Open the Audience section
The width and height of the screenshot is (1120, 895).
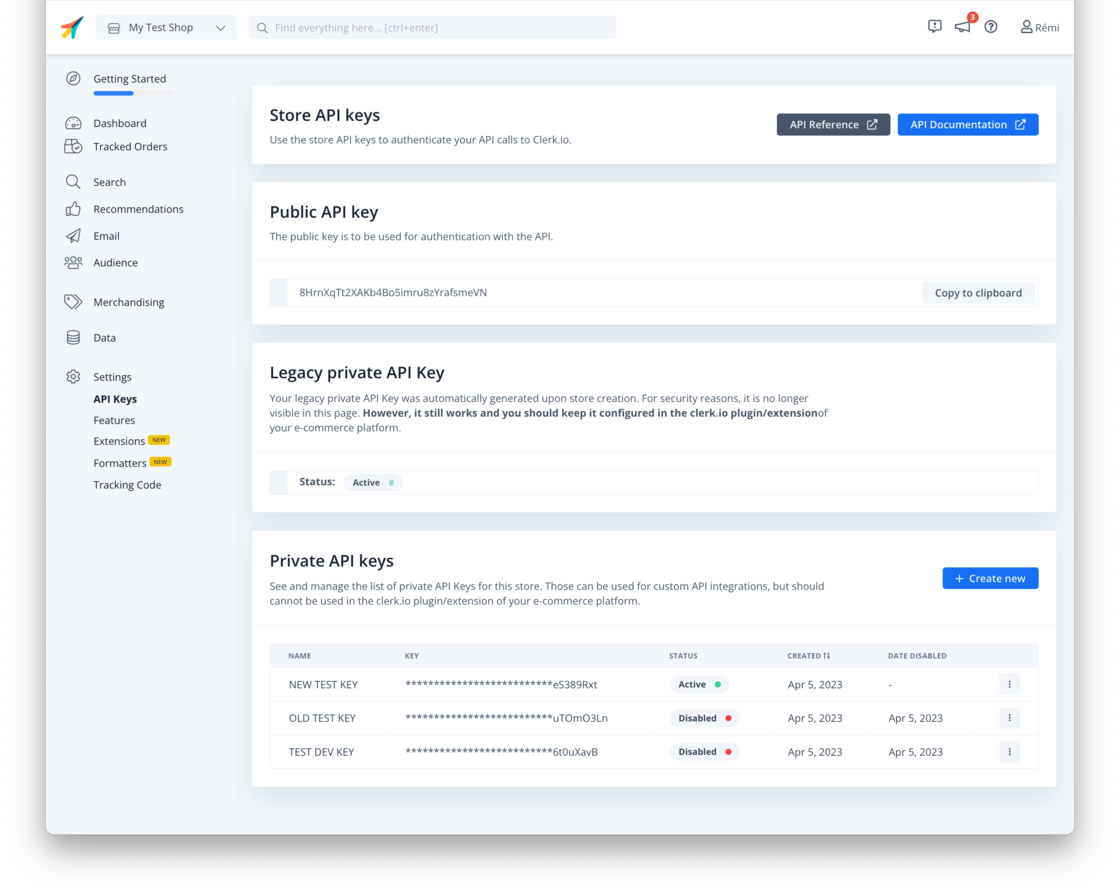116,262
